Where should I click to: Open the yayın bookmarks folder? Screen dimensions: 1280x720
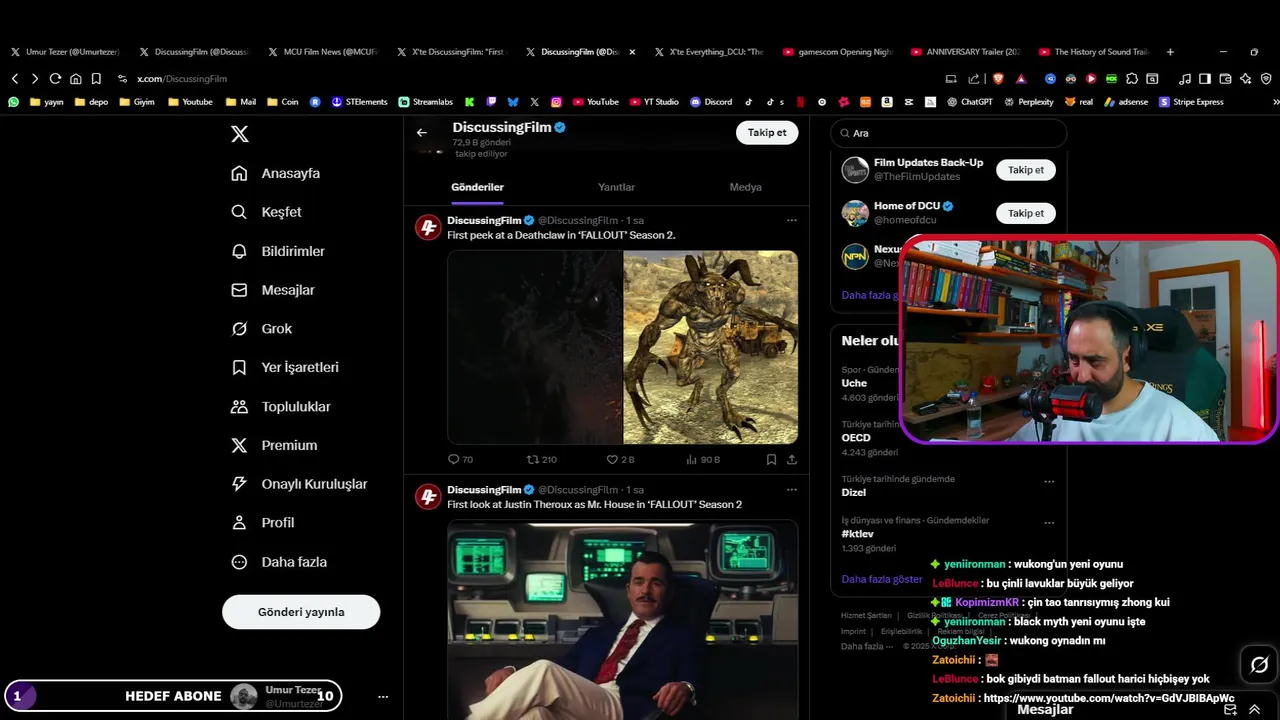tap(47, 102)
